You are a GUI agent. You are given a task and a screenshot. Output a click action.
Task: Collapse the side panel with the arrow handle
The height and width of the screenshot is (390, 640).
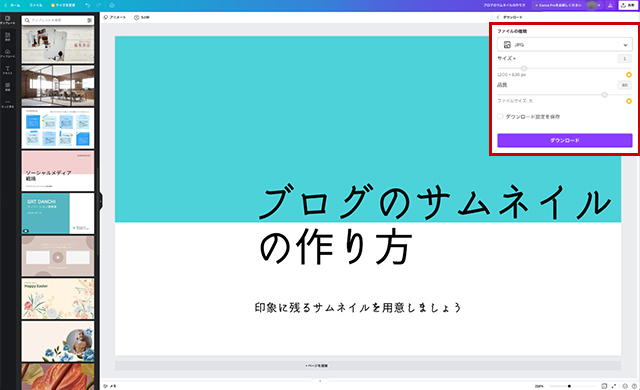[x=100, y=201]
